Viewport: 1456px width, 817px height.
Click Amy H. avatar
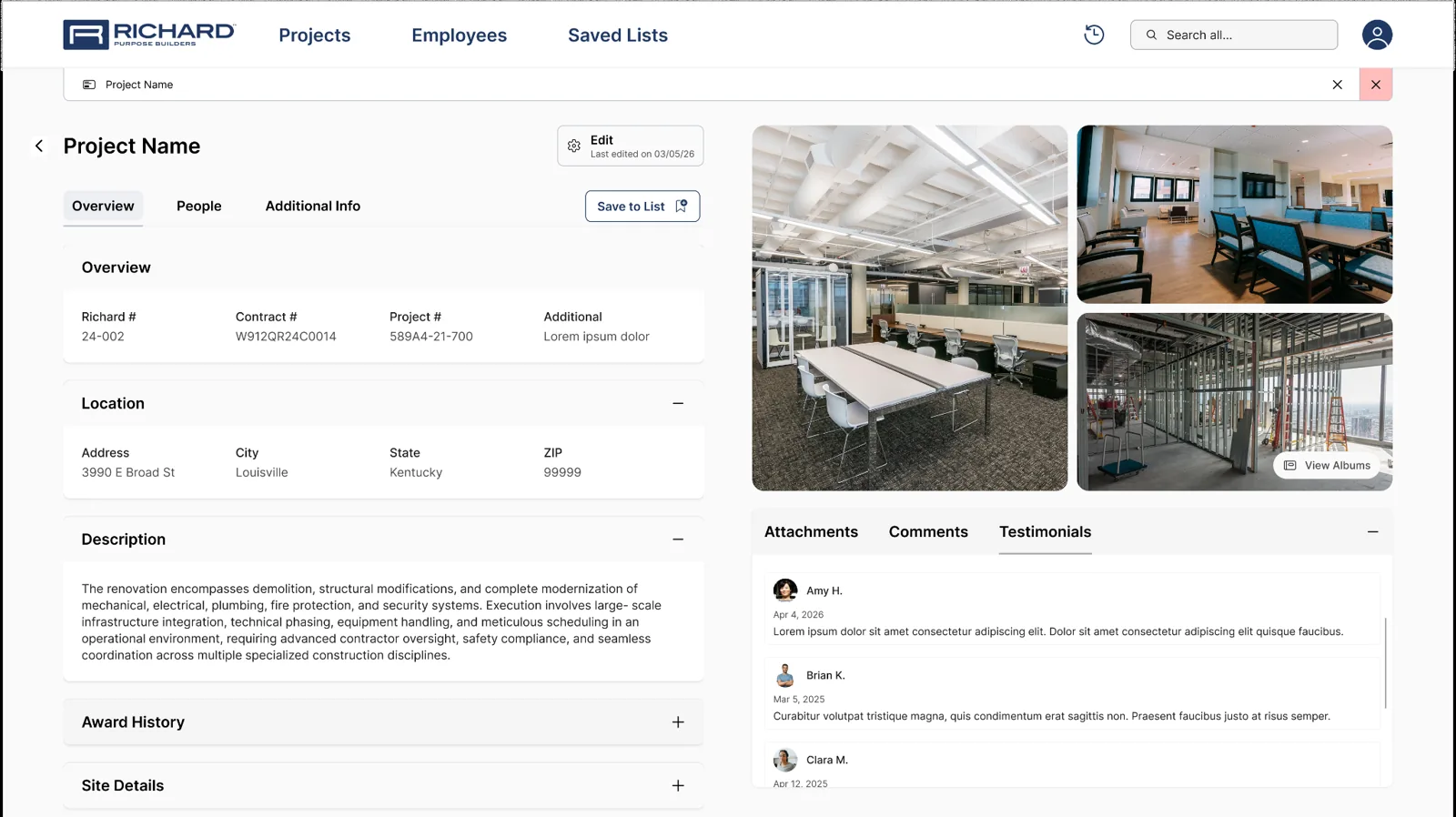click(785, 590)
